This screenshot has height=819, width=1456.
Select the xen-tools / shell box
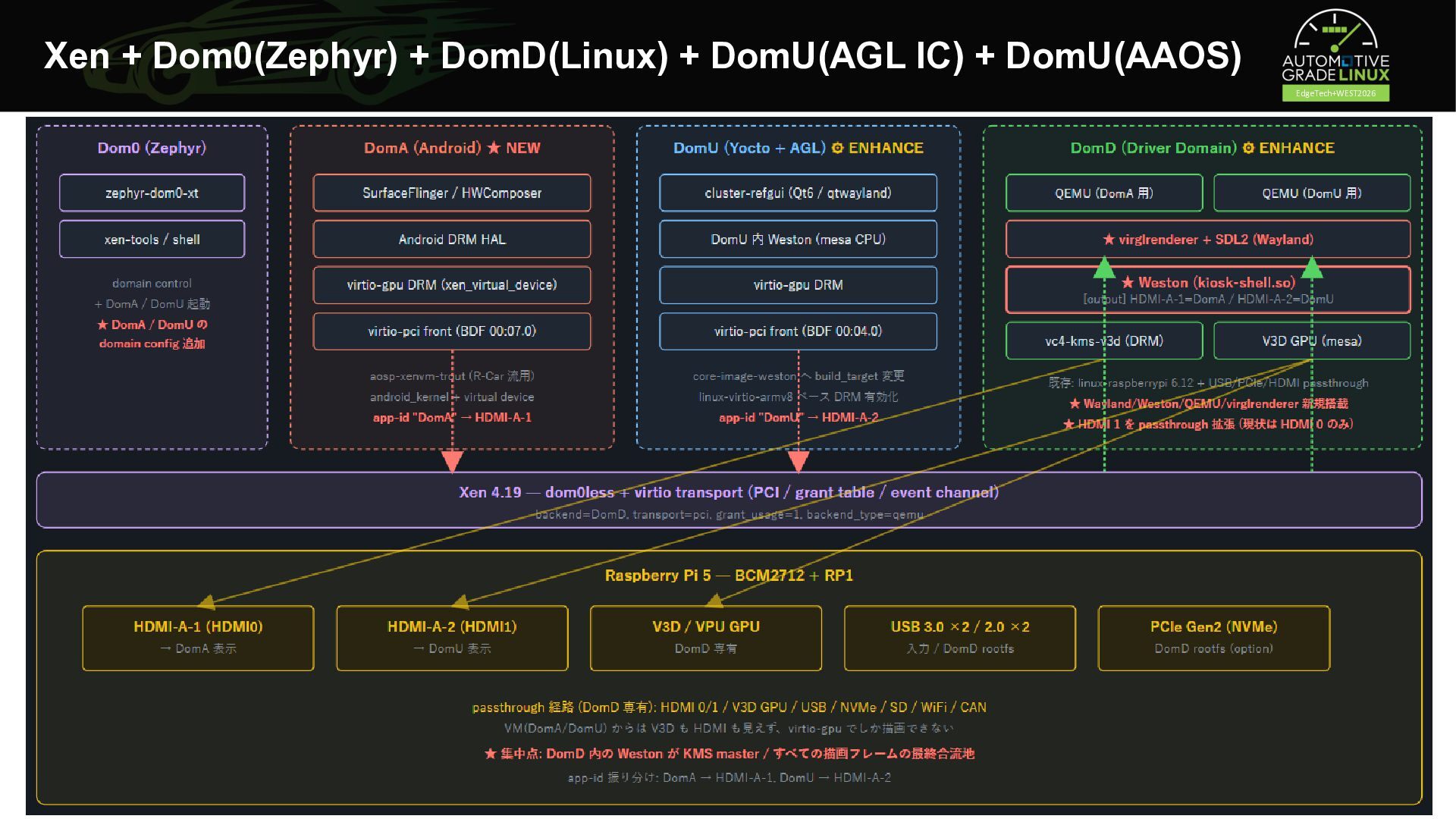[x=152, y=239]
